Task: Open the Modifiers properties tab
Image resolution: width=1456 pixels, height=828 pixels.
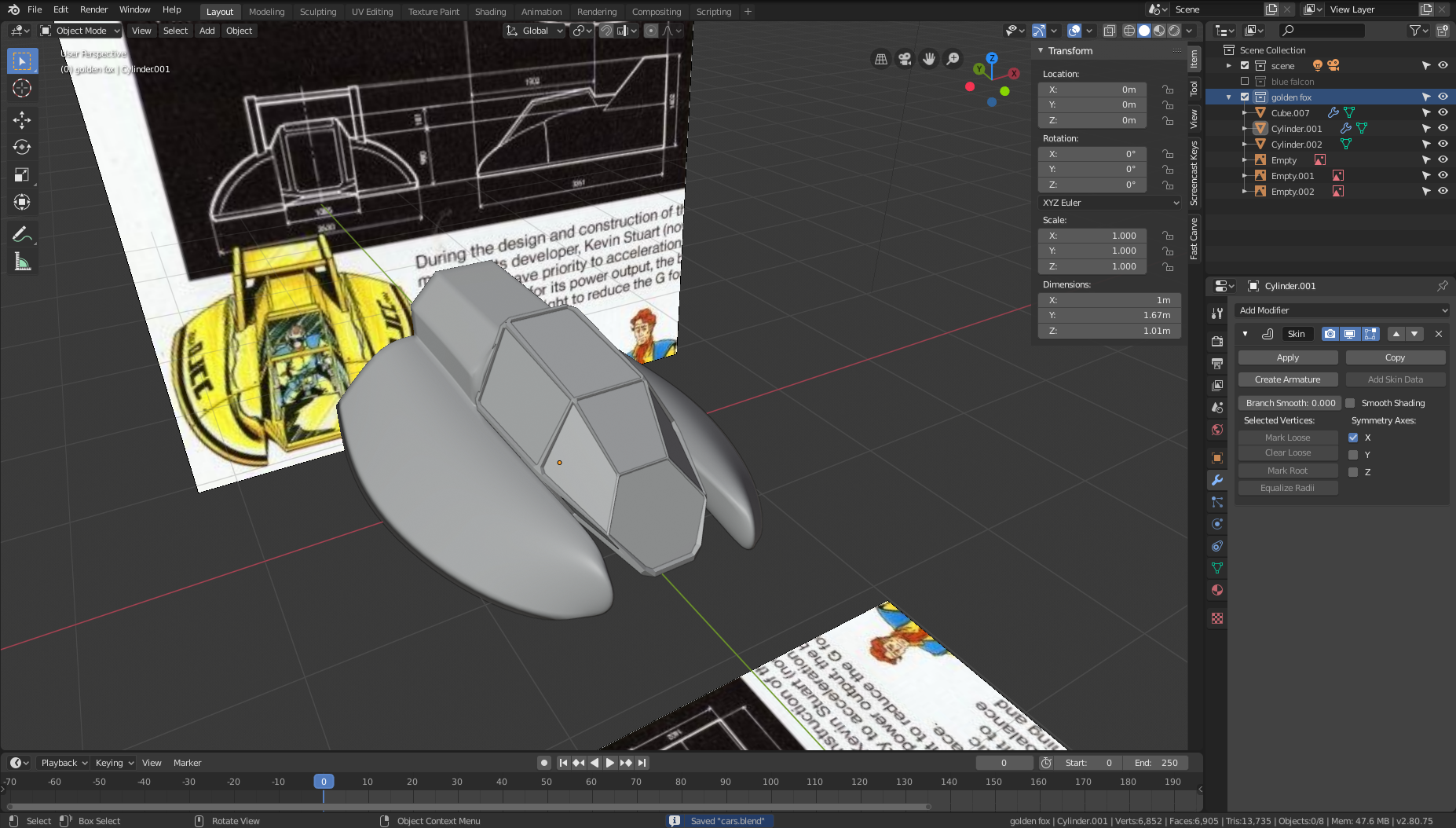Action: tap(1217, 480)
